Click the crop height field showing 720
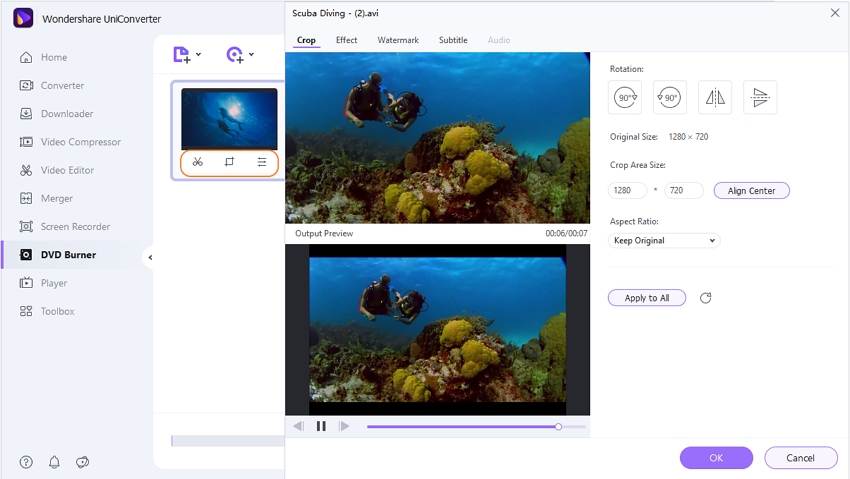 click(684, 190)
